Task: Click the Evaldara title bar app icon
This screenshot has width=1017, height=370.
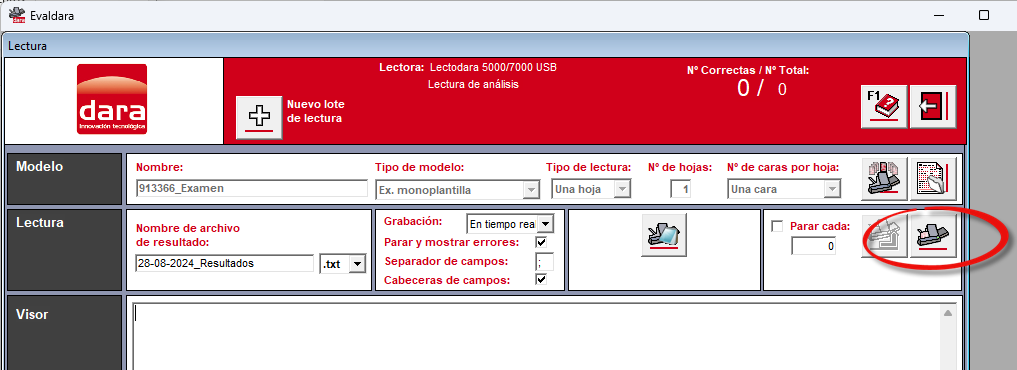Action: (17, 15)
